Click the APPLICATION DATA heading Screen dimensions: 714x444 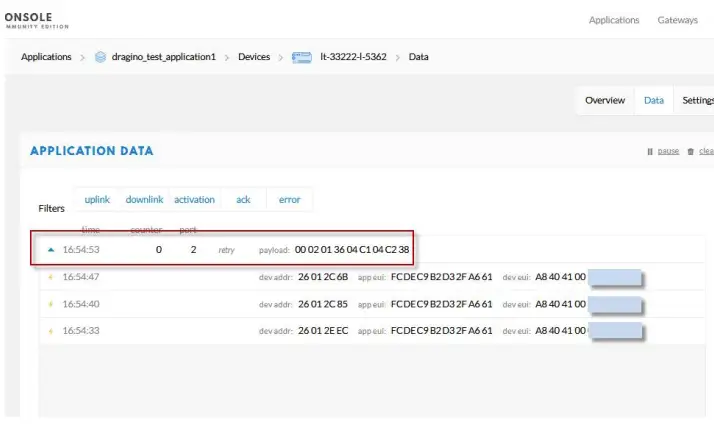coord(92,151)
